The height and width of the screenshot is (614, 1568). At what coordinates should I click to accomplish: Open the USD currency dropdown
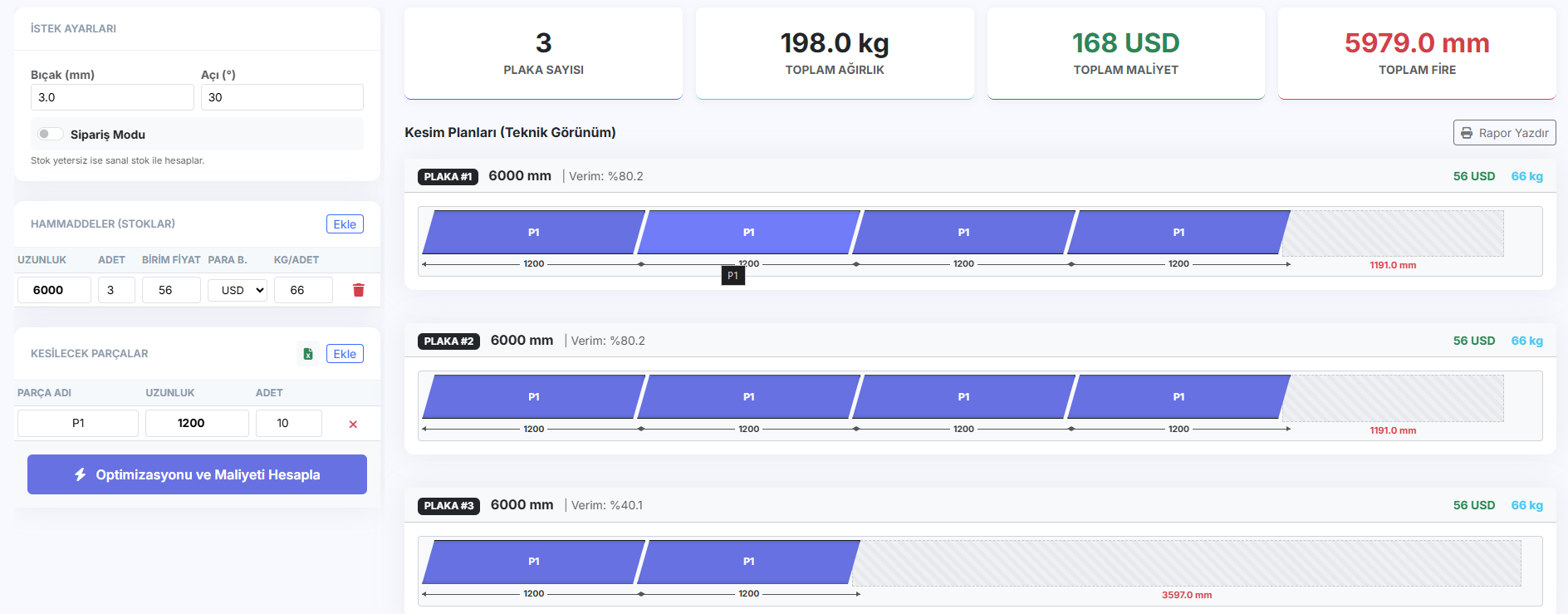(x=238, y=290)
